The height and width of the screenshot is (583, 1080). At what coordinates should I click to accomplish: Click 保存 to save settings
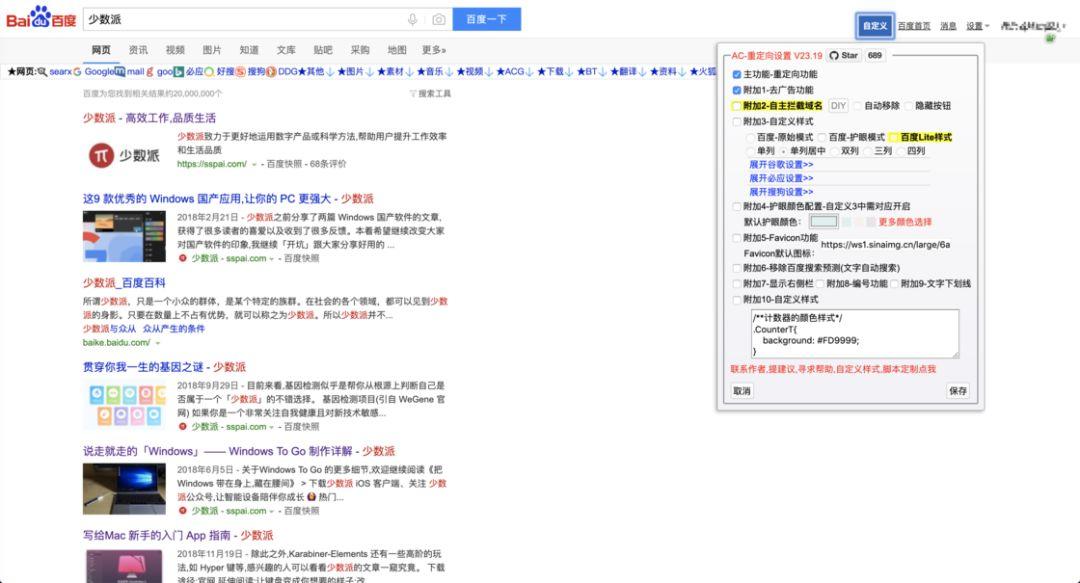click(x=958, y=391)
